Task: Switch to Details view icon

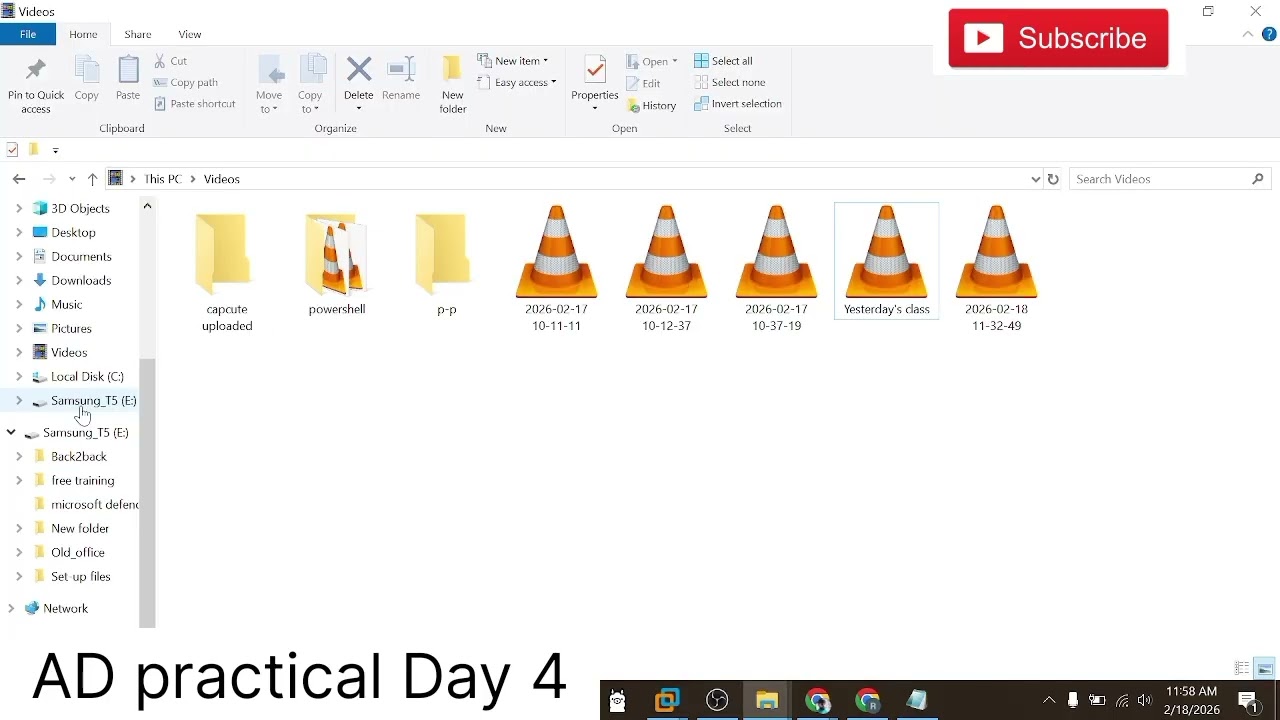Action: click(1242, 669)
